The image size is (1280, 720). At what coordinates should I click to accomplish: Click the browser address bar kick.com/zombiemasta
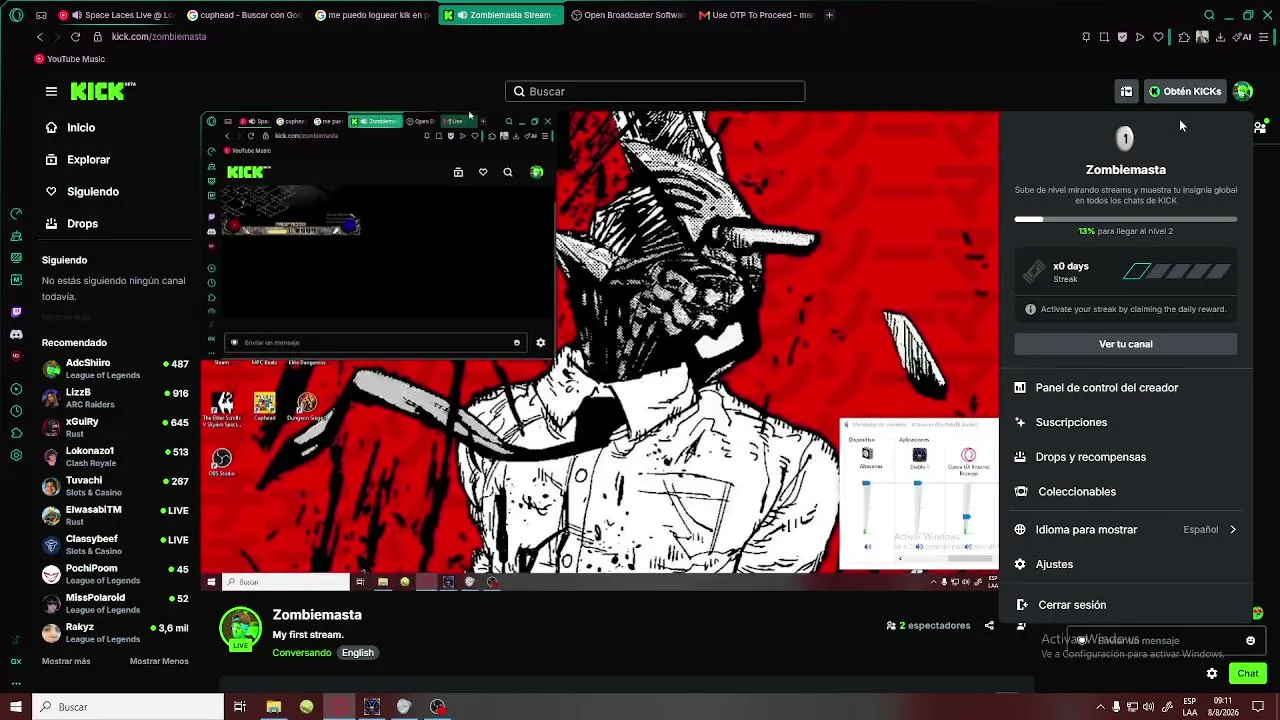click(158, 37)
